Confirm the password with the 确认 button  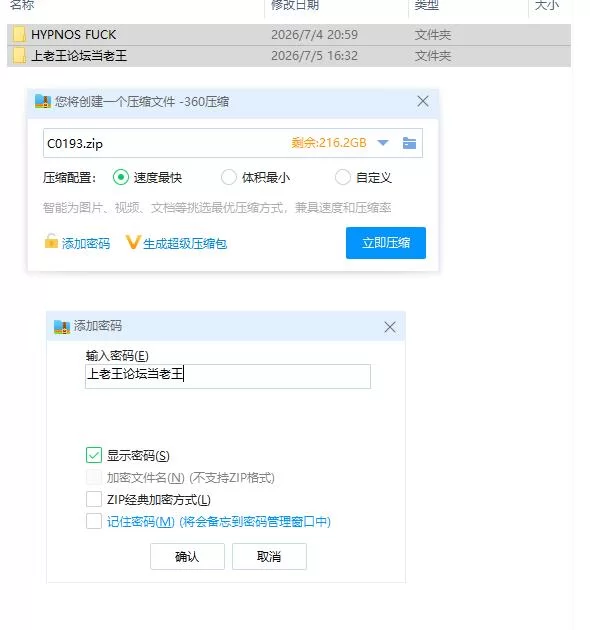point(187,556)
